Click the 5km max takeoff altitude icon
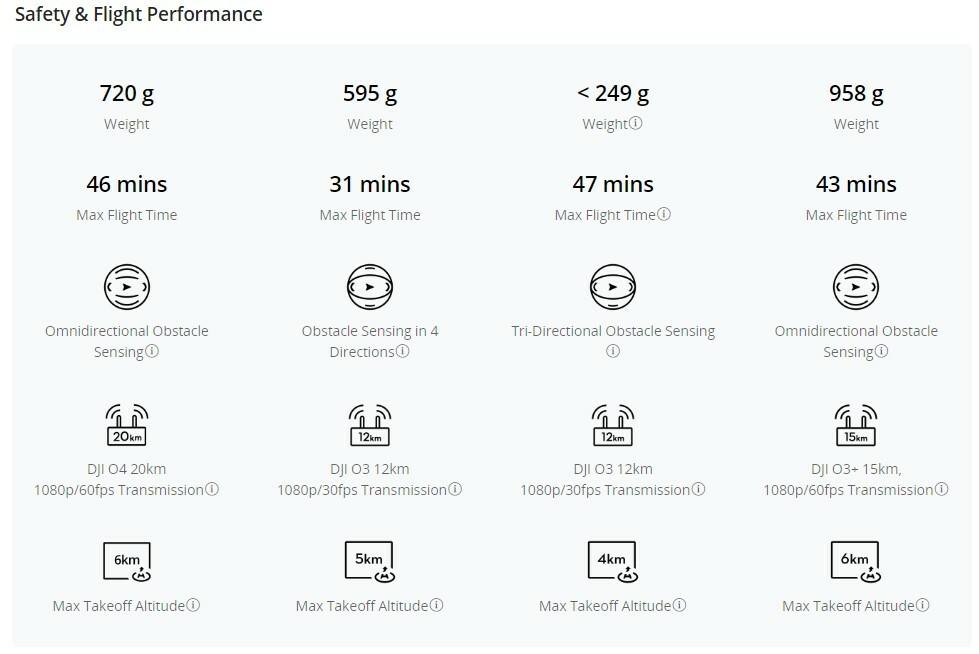 point(370,562)
